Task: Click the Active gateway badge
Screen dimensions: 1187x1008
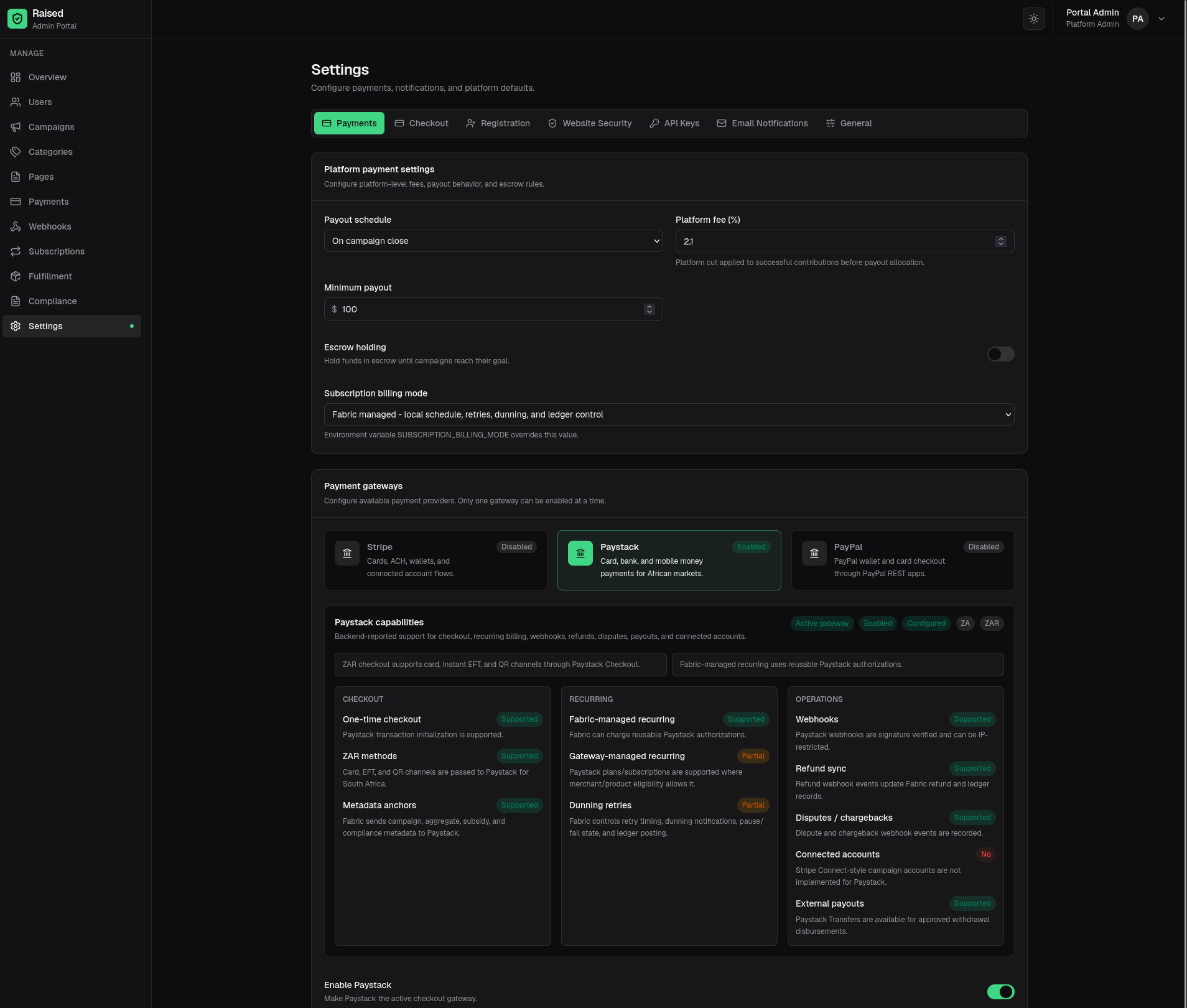Action: (822, 623)
